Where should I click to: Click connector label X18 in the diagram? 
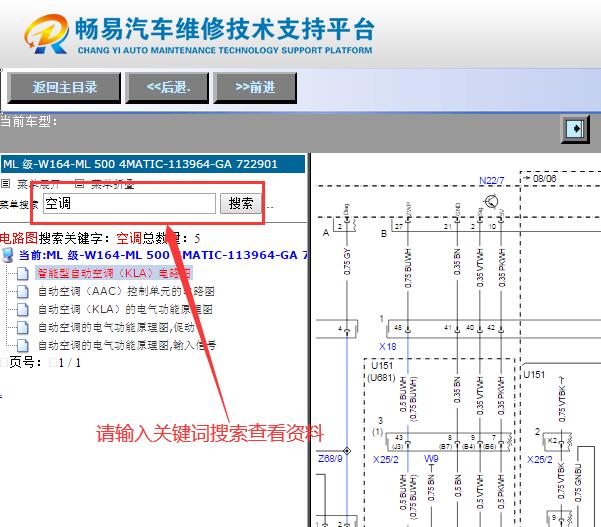(x=388, y=346)
